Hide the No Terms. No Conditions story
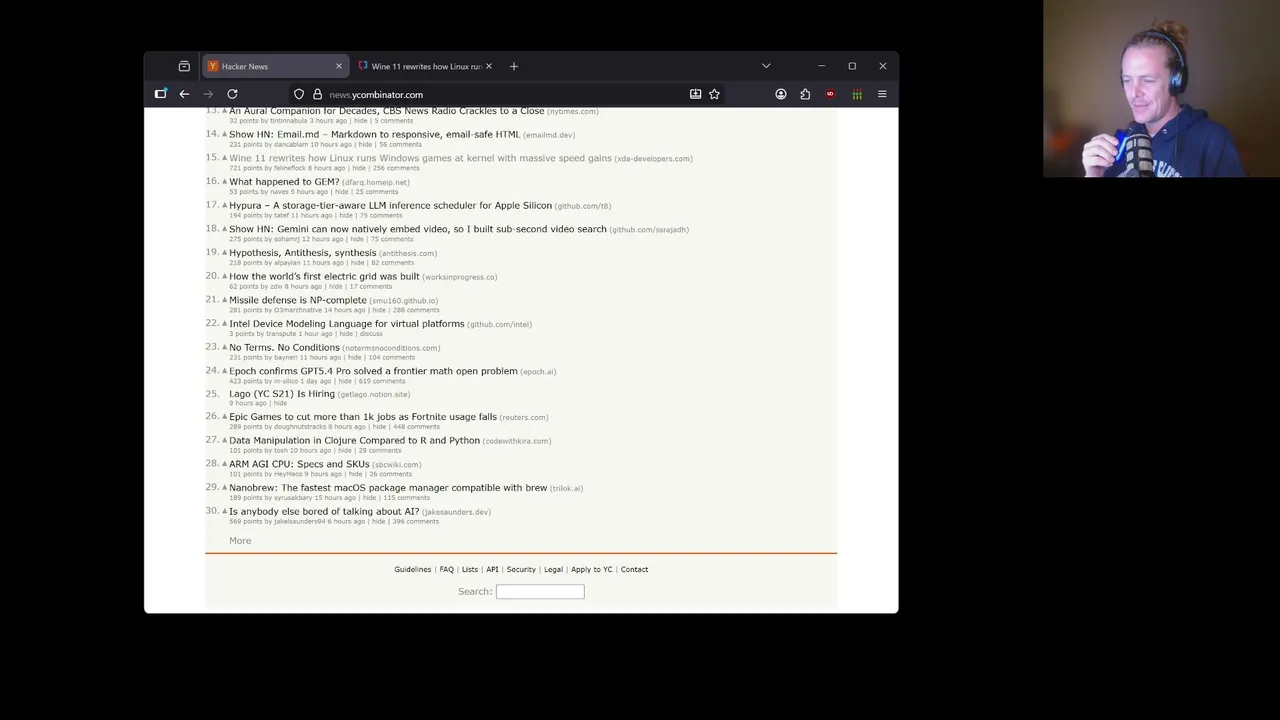The width and height of the screenshot is (1280, 720). pos(354,357)
